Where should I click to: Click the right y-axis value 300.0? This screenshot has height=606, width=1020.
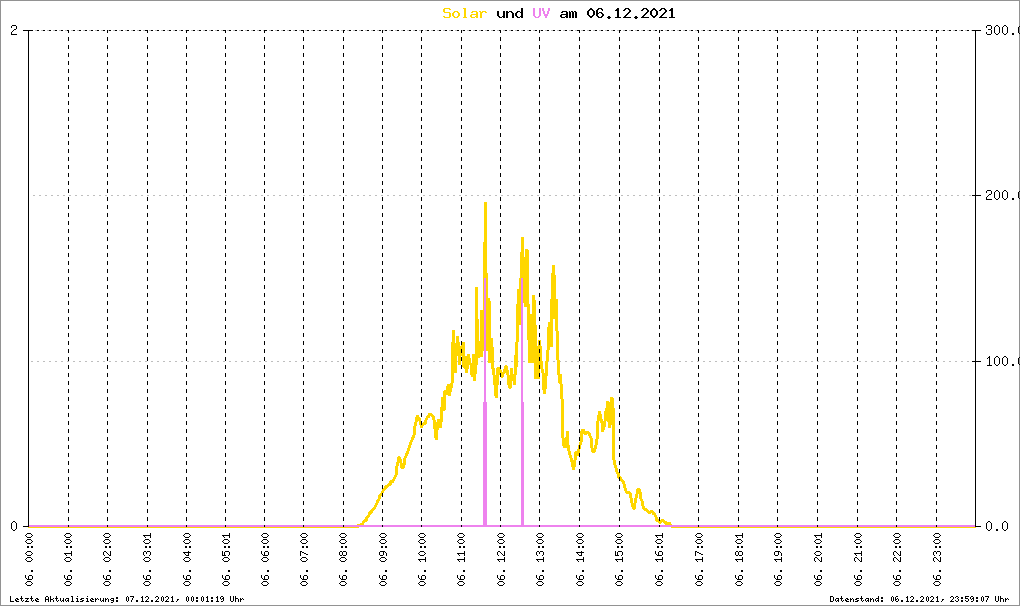pos(1000,30)
